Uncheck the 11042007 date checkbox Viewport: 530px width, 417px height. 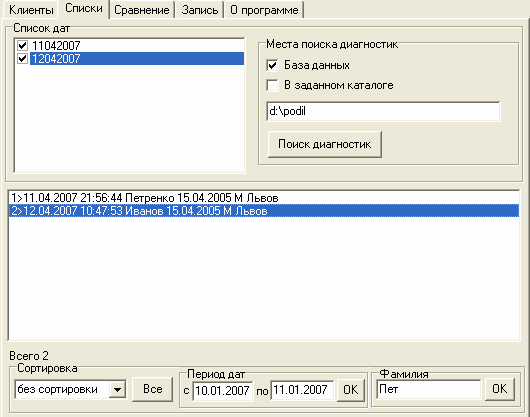tap(22, 45)
